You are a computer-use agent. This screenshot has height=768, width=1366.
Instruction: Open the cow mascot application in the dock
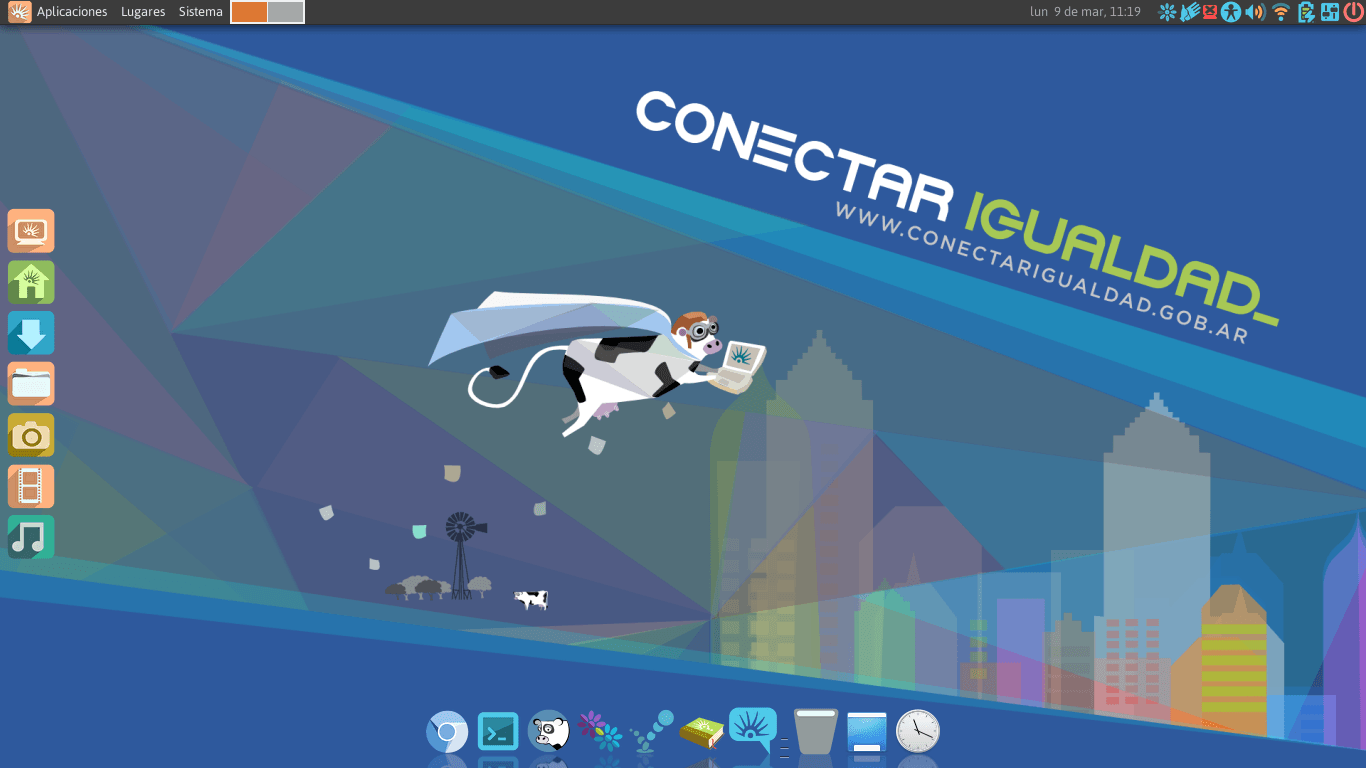(549, 731)
